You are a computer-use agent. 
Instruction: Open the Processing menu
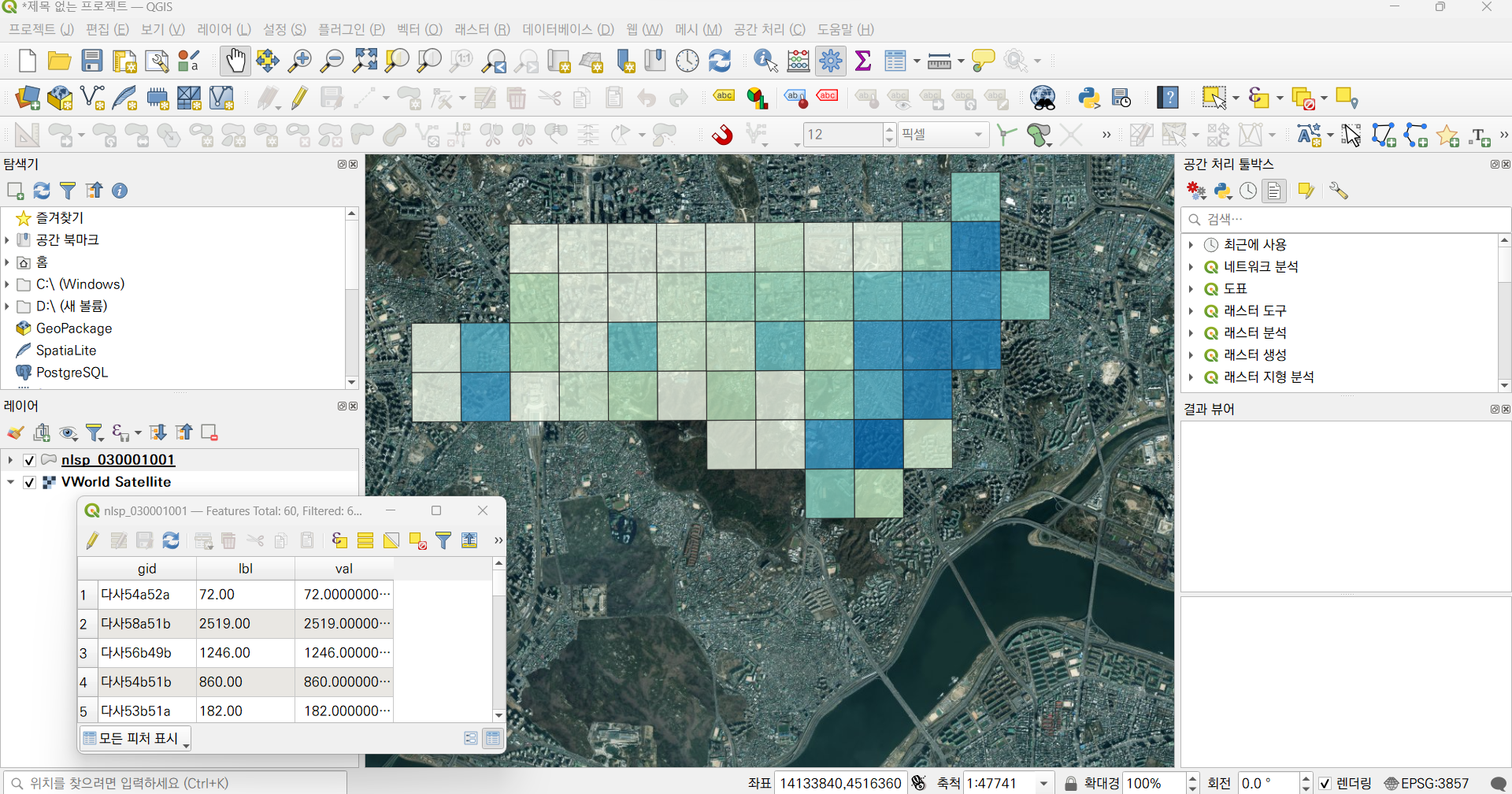click(x=769, y=29)
